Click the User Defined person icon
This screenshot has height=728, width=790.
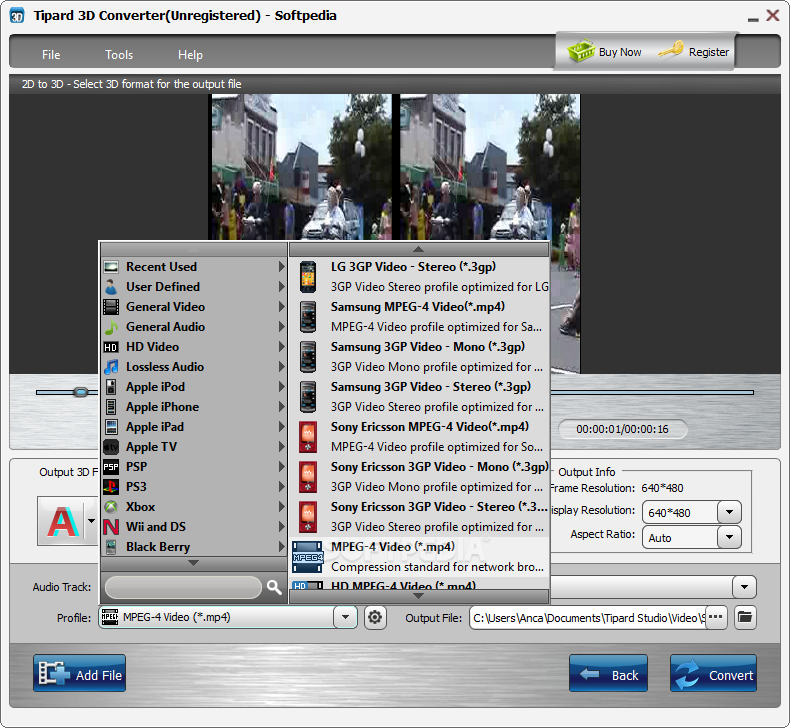[111, 287]
